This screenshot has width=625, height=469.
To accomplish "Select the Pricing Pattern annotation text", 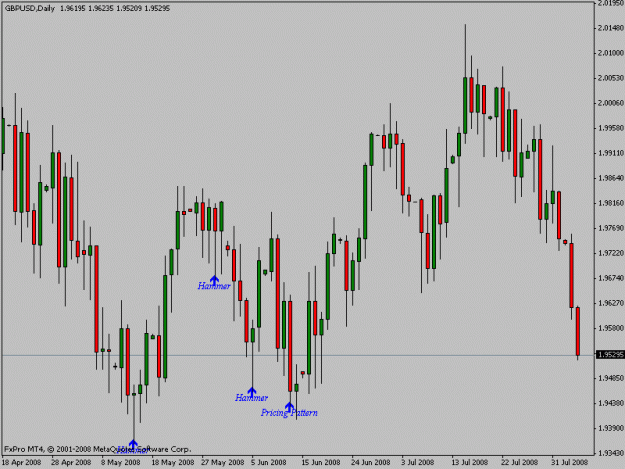I will [289, 413].
